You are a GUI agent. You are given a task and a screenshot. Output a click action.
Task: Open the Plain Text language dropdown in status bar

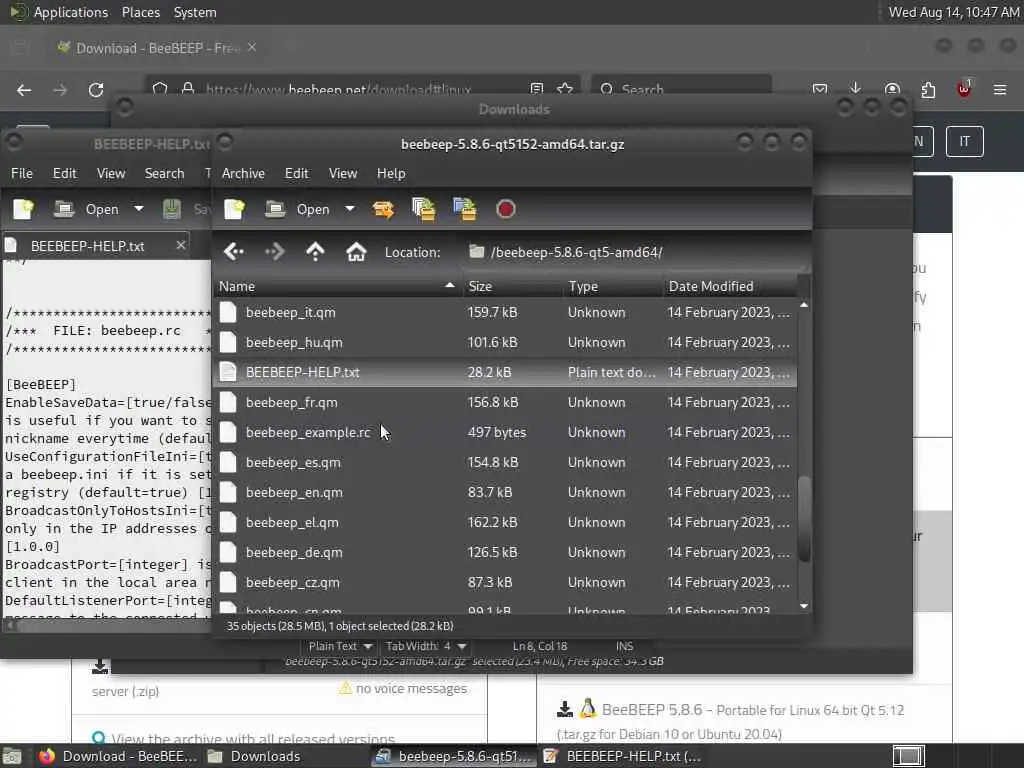pyautogui.click(x=340, y=646)
